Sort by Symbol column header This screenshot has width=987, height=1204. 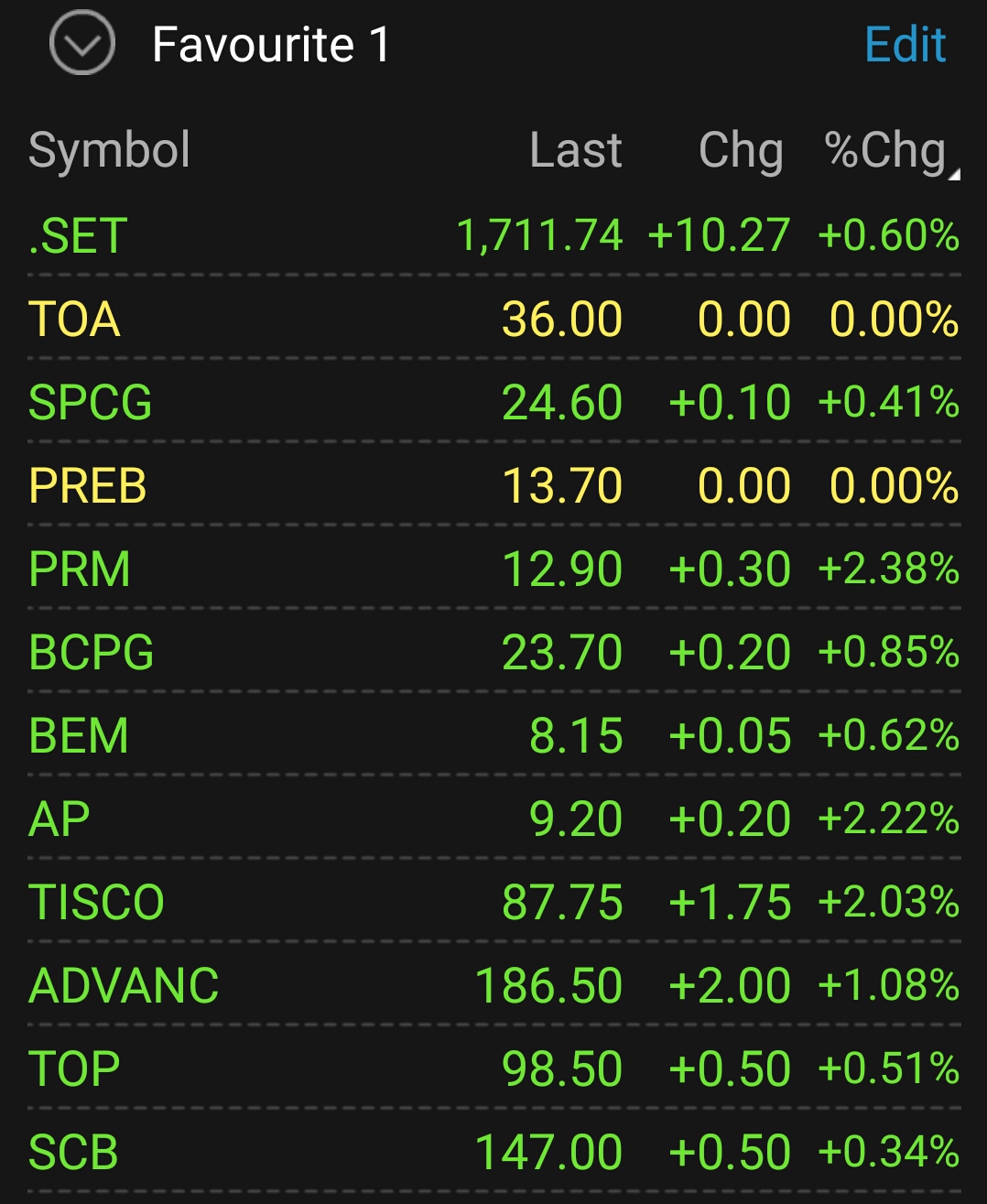109,150
